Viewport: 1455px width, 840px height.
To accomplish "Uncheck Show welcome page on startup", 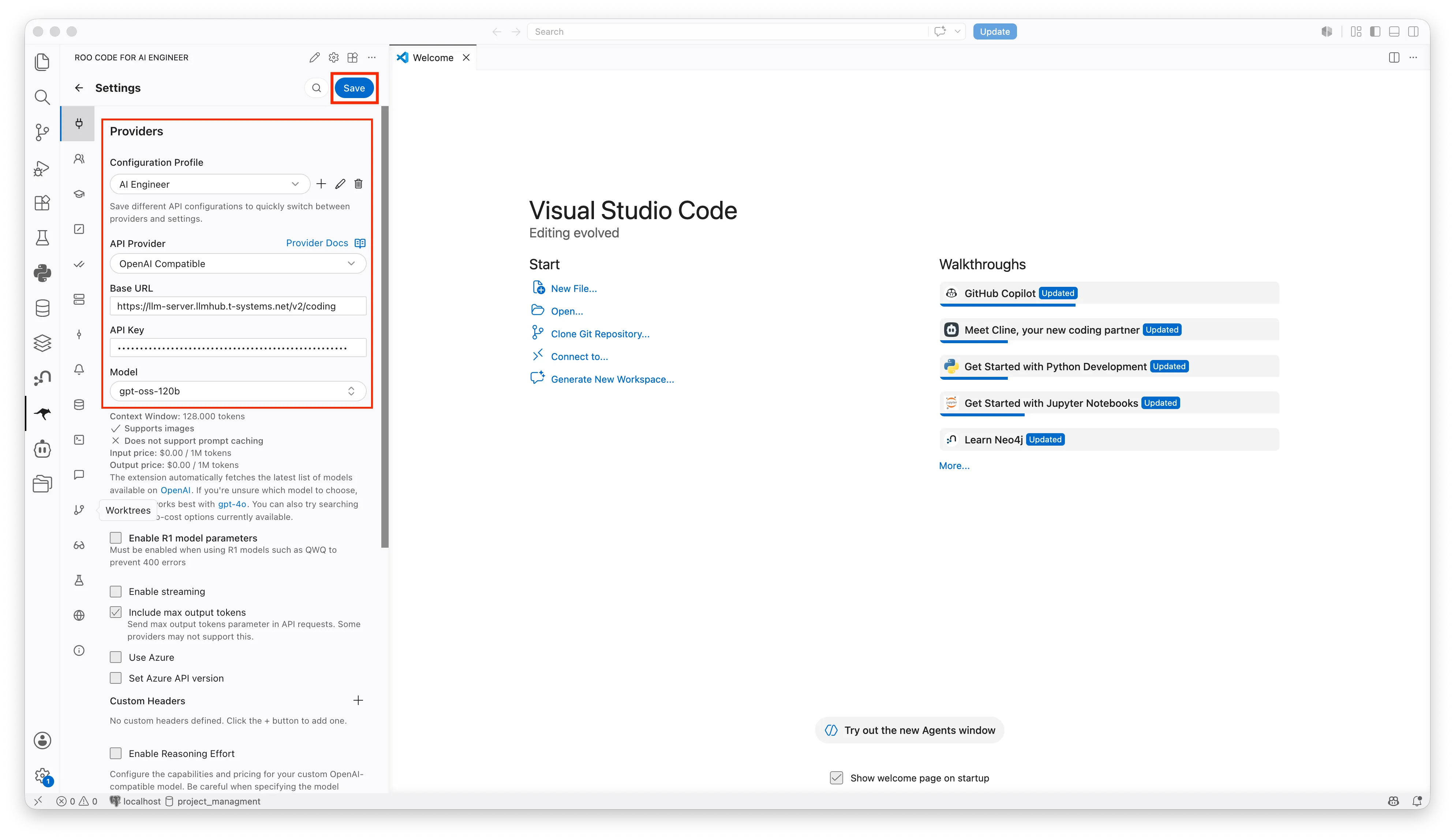I will [x=836, y=778].
